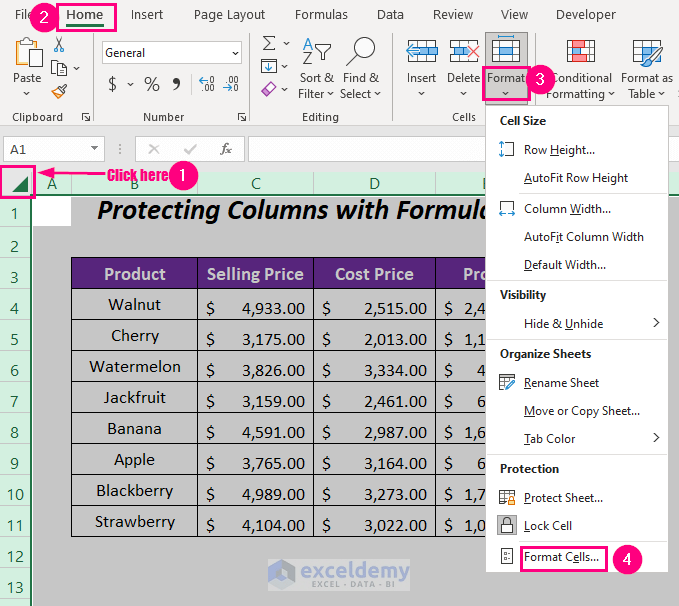
Task: Select column C header
Action: [x=255, y=184]
